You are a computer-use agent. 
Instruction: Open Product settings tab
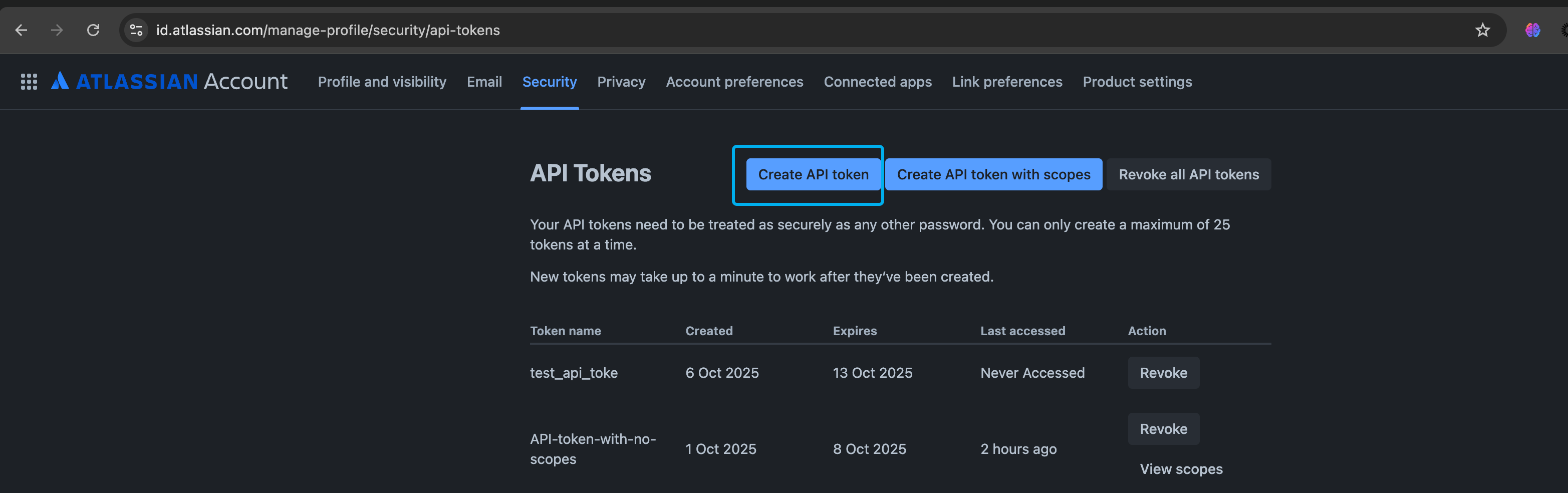(1137, 82)
